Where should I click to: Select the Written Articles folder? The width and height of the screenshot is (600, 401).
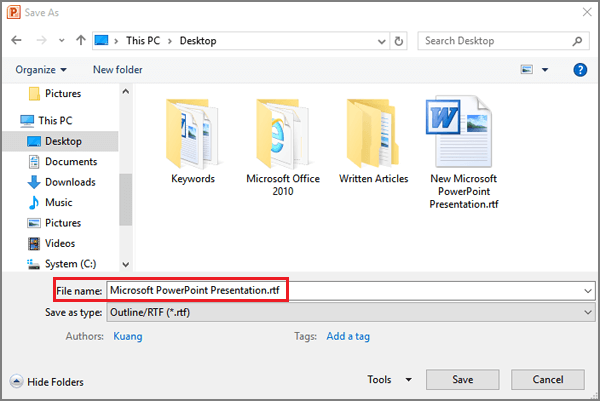click(373, 142)
